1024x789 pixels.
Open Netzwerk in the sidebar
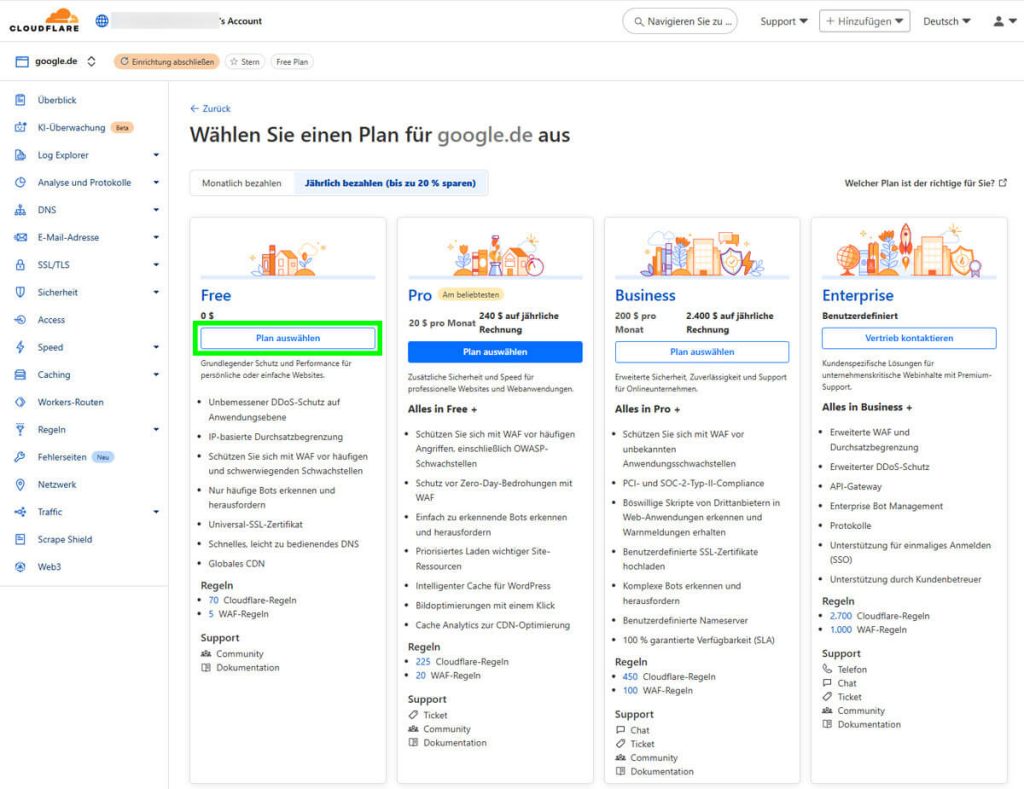point(57,484)
